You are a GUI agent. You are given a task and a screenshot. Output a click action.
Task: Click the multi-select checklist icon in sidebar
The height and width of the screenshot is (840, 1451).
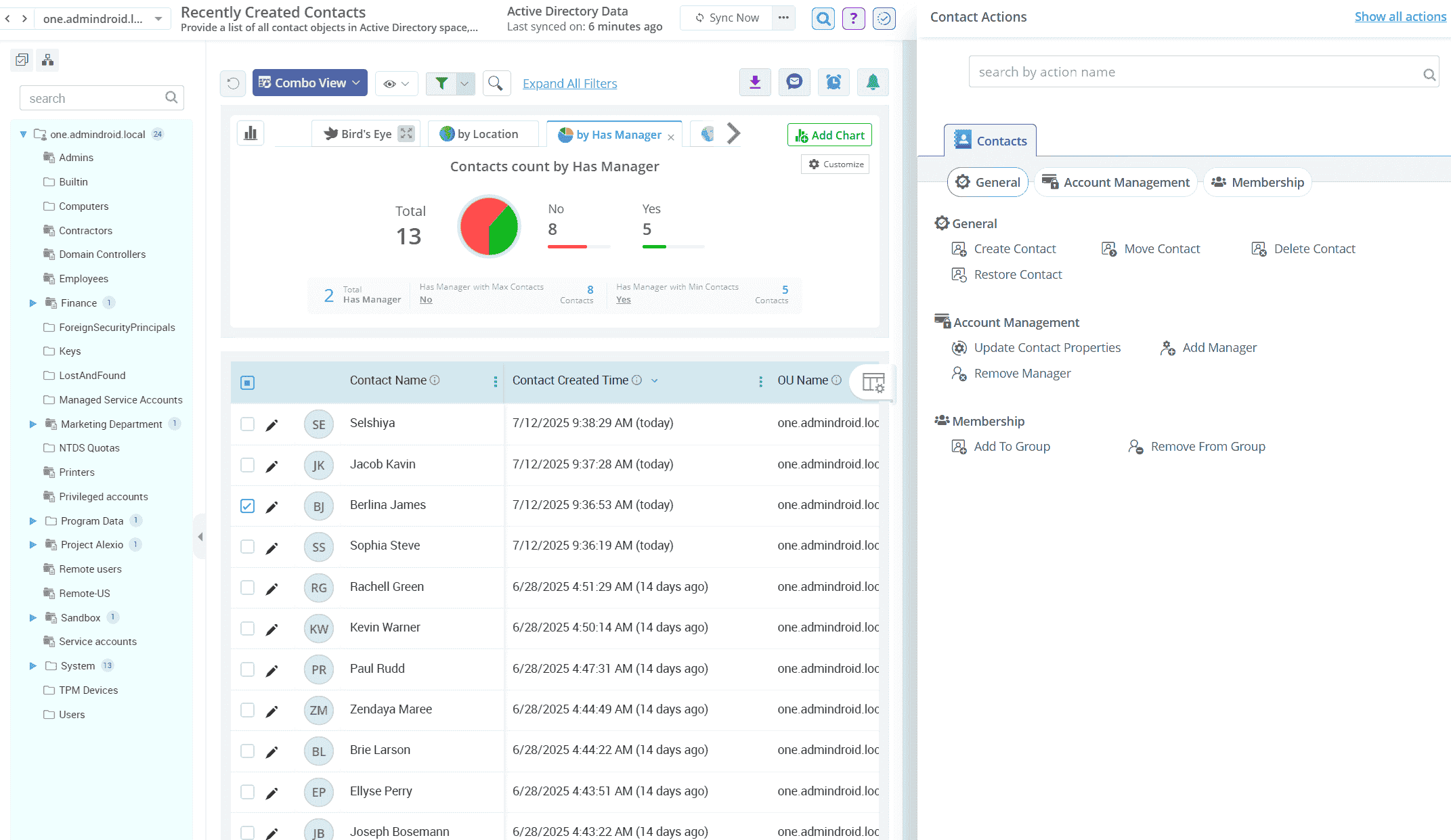pyautogui.click(x=21, y=60)
